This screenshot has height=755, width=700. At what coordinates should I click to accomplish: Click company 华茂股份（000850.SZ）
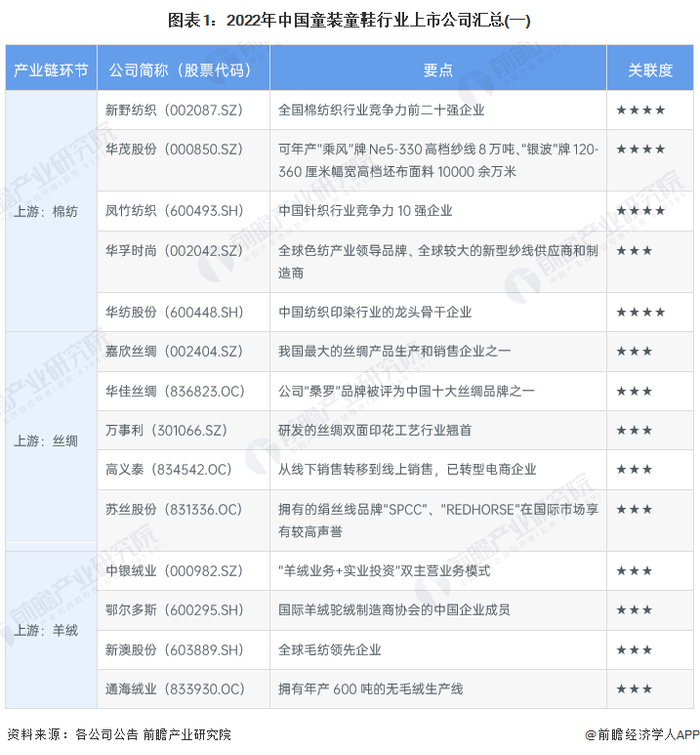174,149
